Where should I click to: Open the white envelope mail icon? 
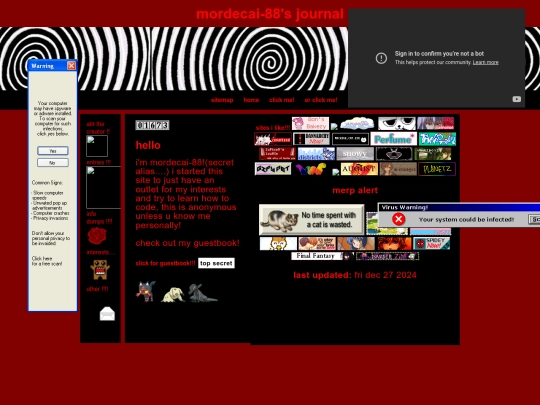(x=107, y=313)
